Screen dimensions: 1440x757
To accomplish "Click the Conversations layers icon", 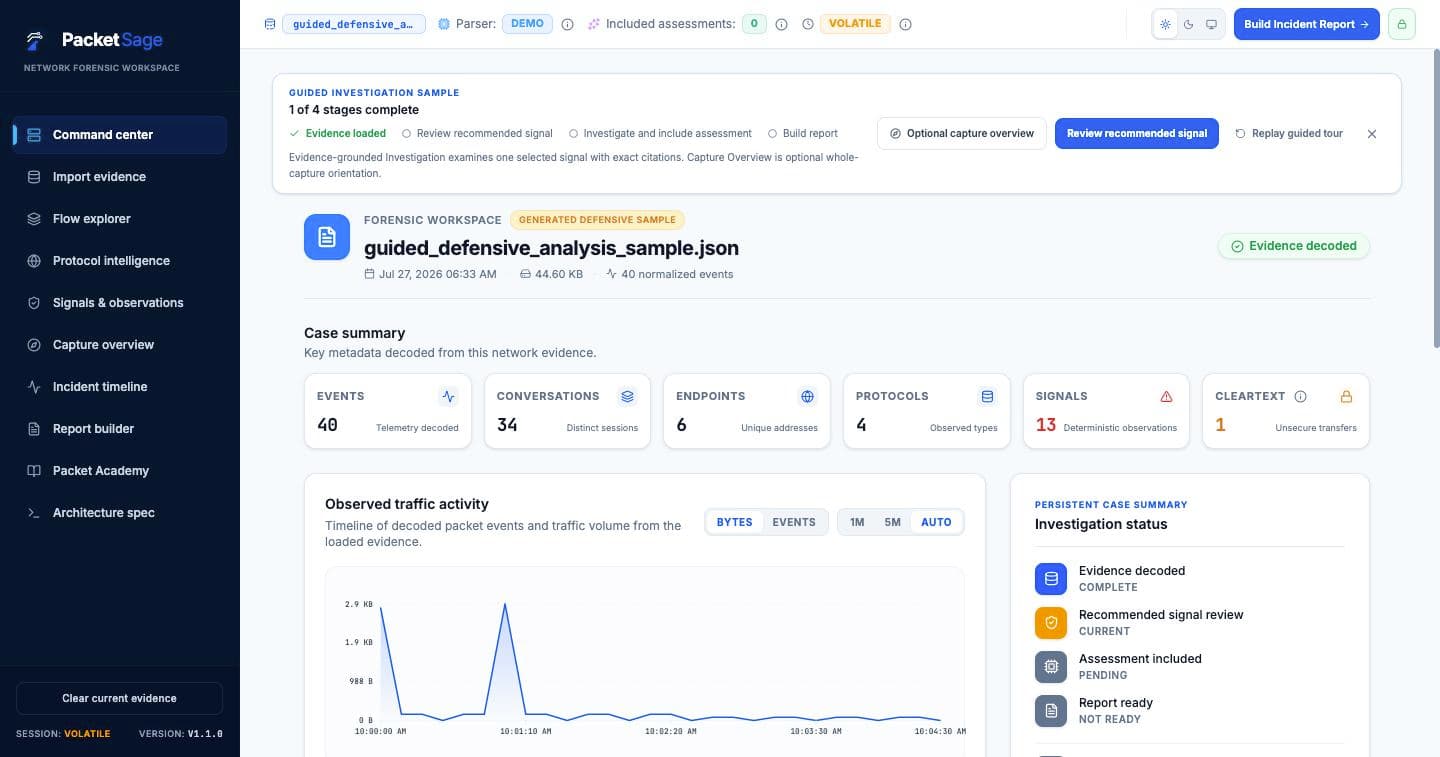I will point(627,397).
